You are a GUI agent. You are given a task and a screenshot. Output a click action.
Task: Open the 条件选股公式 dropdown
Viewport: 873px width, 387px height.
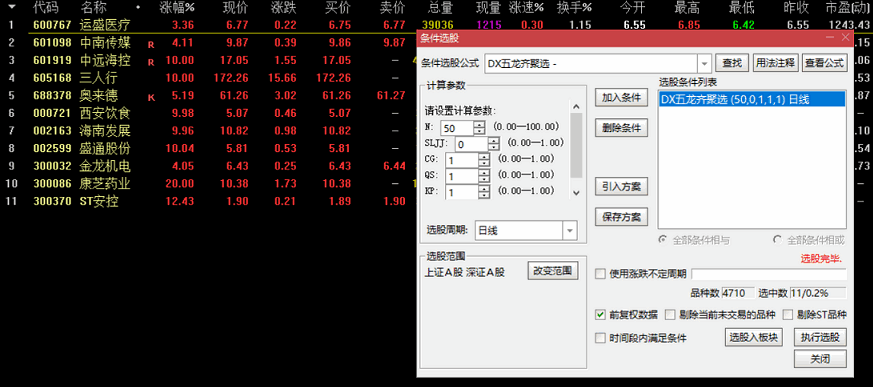point(705,63)
